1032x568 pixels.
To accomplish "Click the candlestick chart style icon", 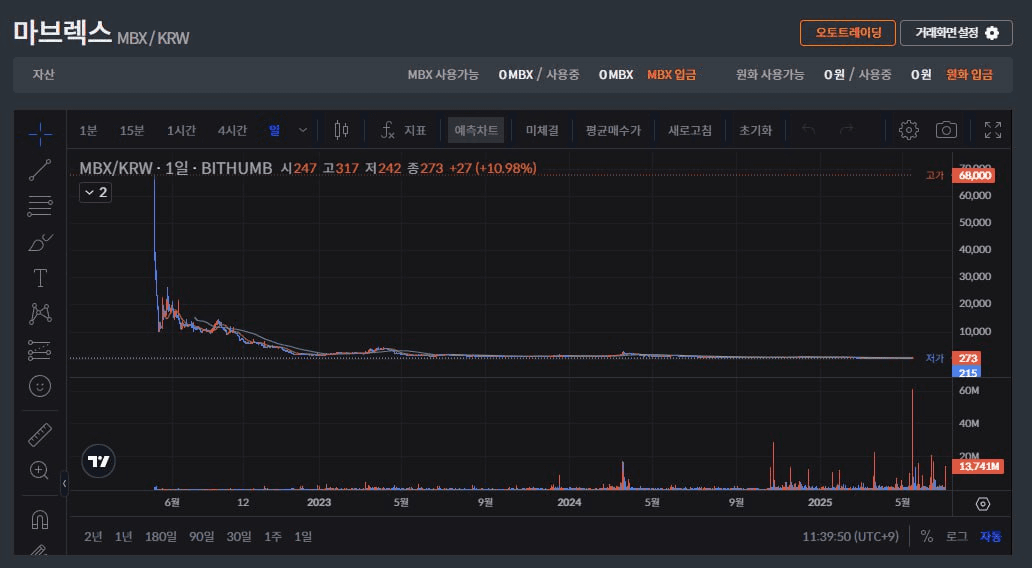I will point(341,130).
